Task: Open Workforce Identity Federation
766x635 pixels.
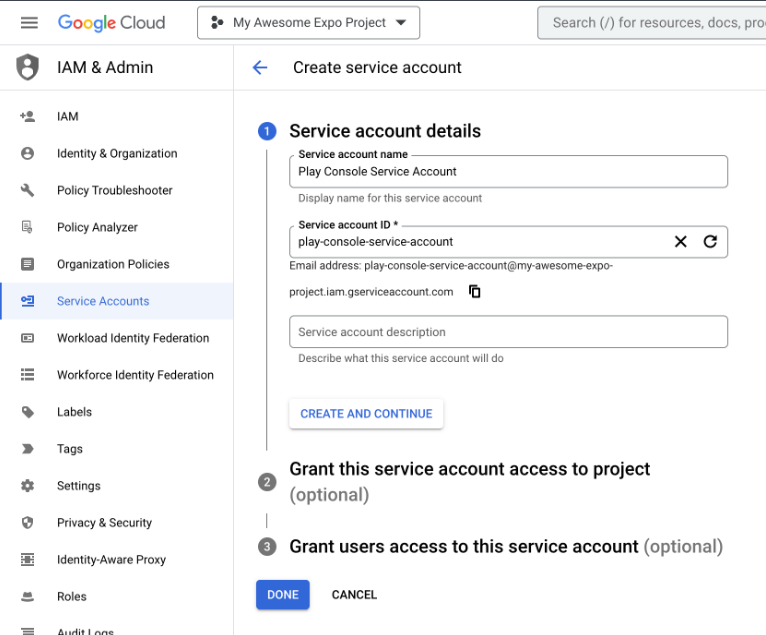Action: [135, 375]
